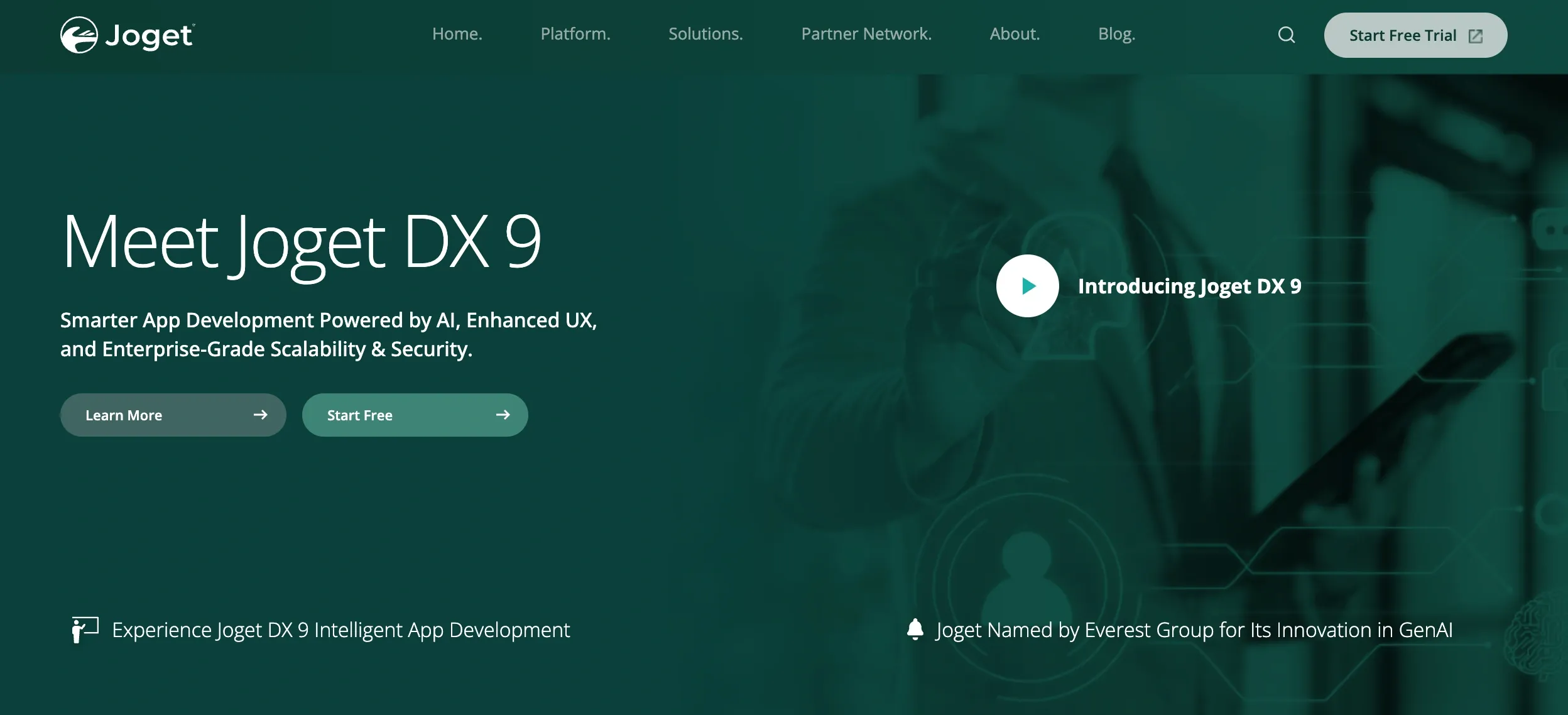Screen dimensions: 1568x715
Task: Open the About menu
Action: (x=1015, y=34)
